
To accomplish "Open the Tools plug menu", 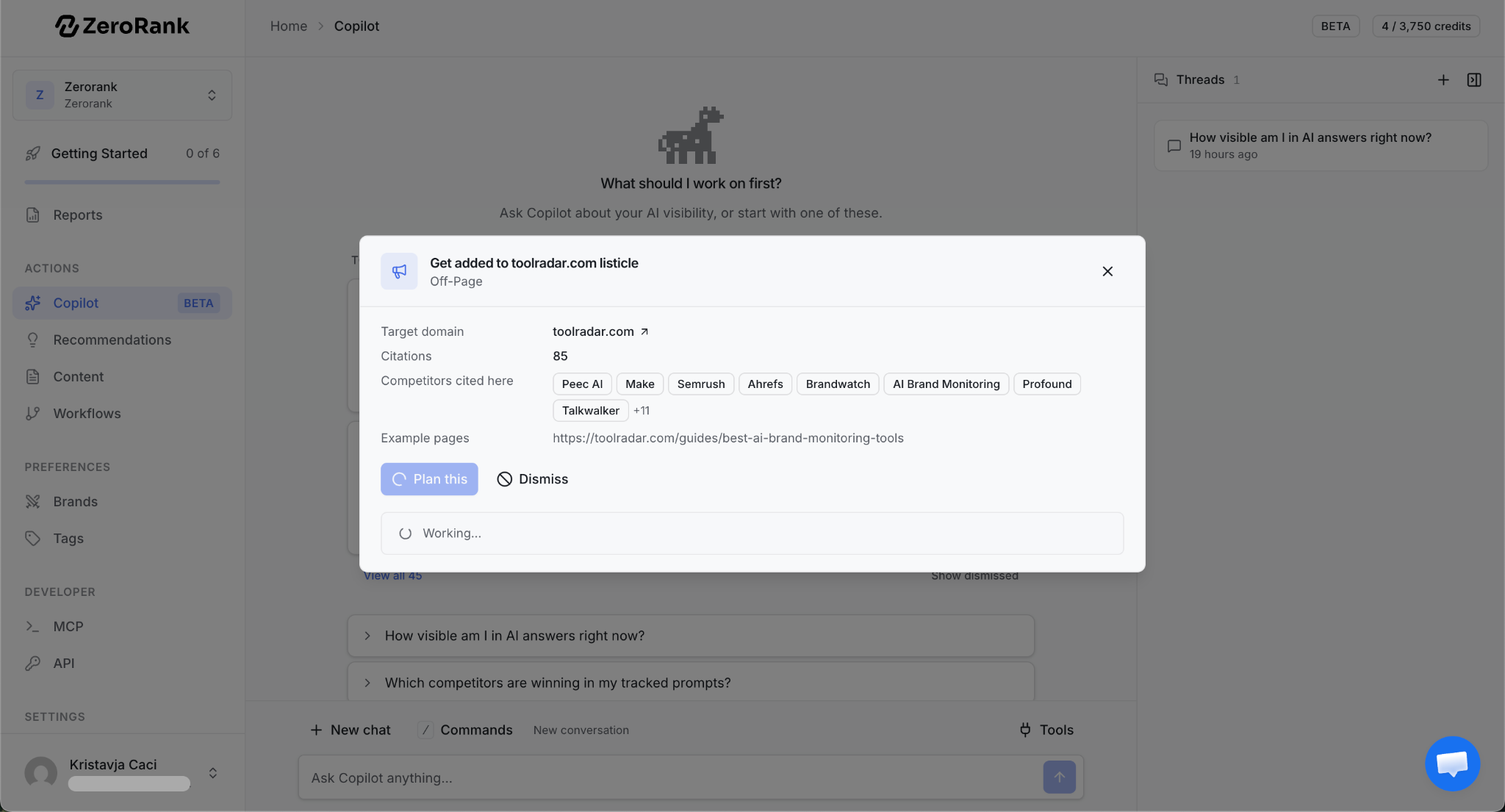I will (x=1046, y=730).
